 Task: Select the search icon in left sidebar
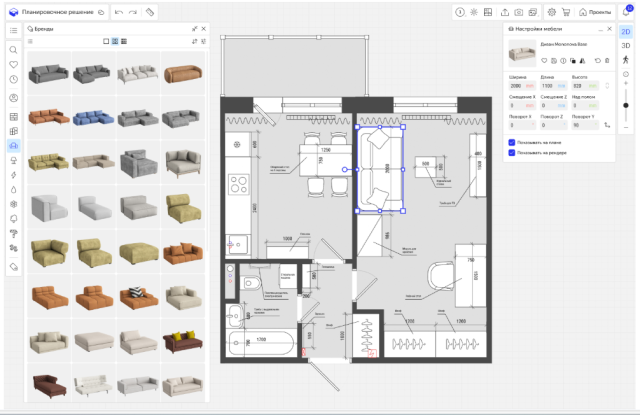(13, 49)
